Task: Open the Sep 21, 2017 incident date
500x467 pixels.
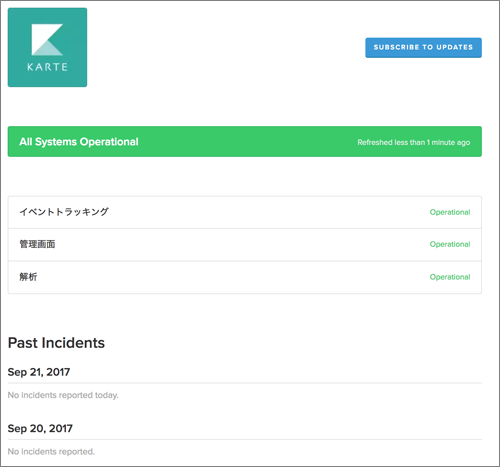Action: [x=39, y=372]
